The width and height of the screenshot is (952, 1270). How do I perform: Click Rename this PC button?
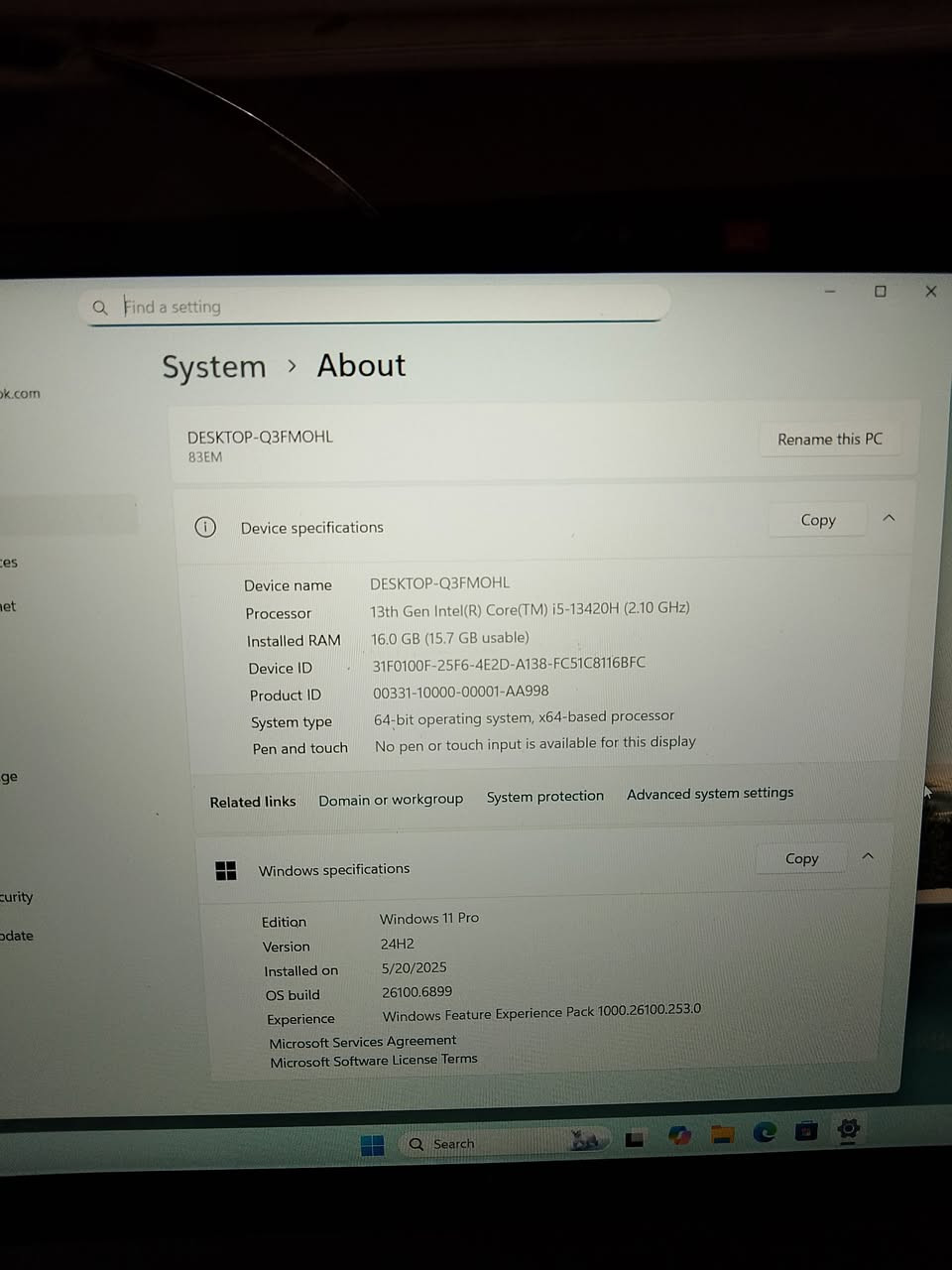(x=829, y=439)
